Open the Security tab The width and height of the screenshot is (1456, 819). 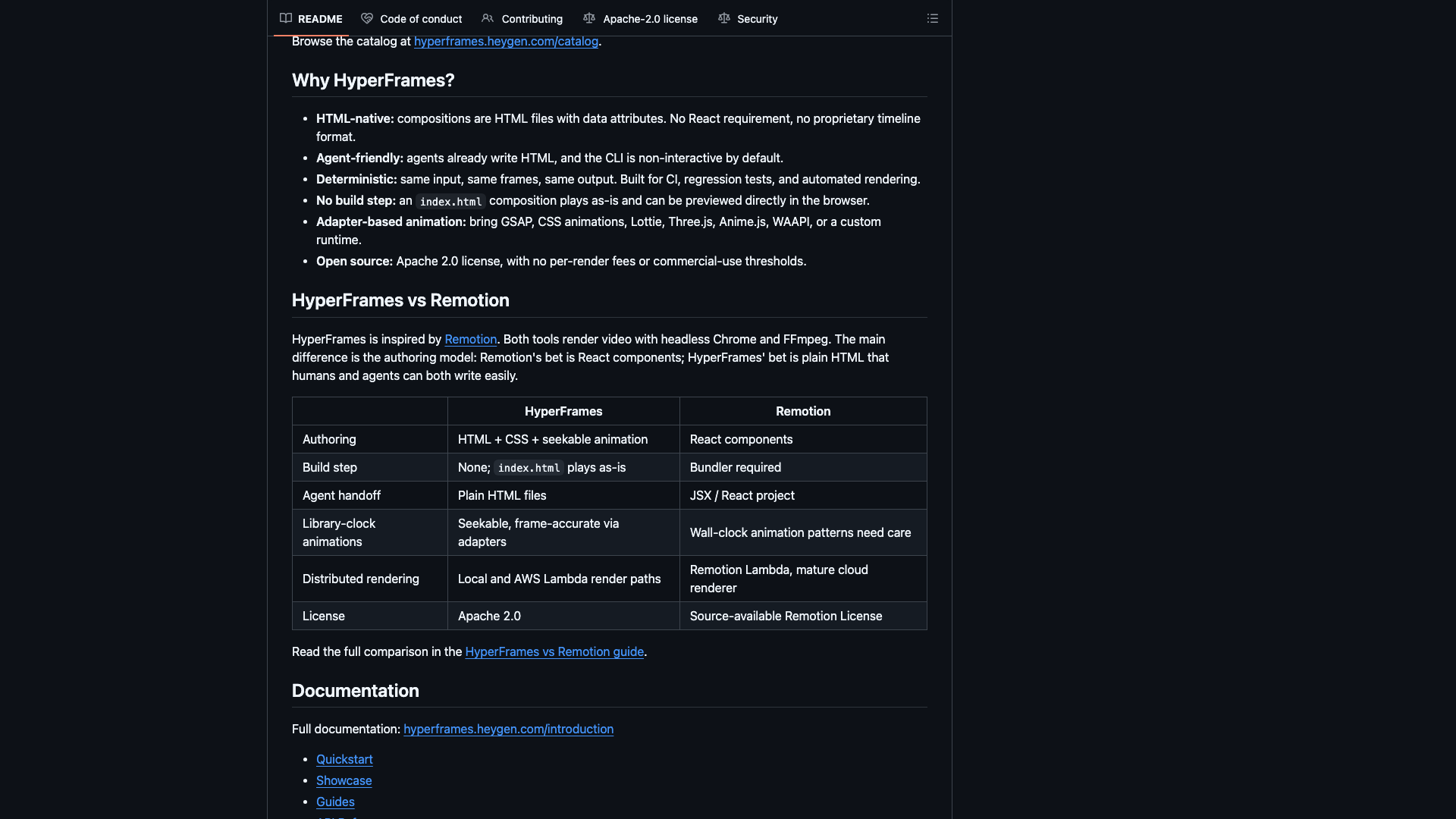click(748, 18)
